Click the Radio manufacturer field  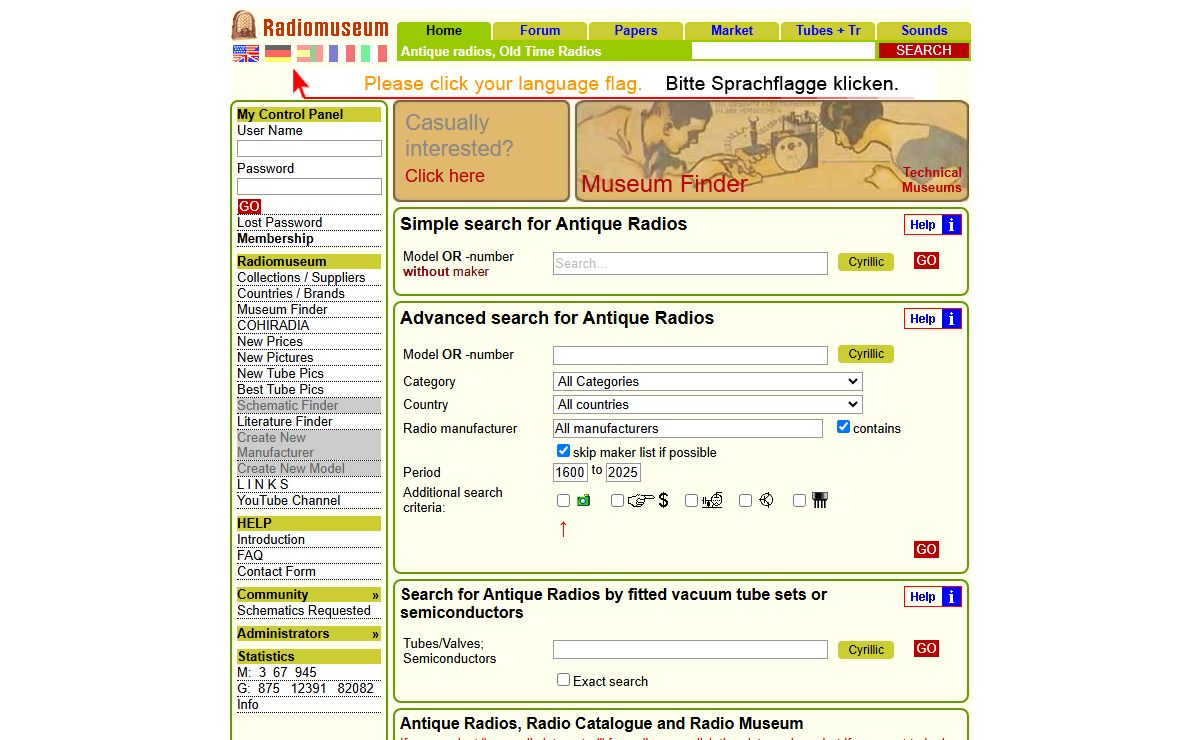[x=688, y=428]
